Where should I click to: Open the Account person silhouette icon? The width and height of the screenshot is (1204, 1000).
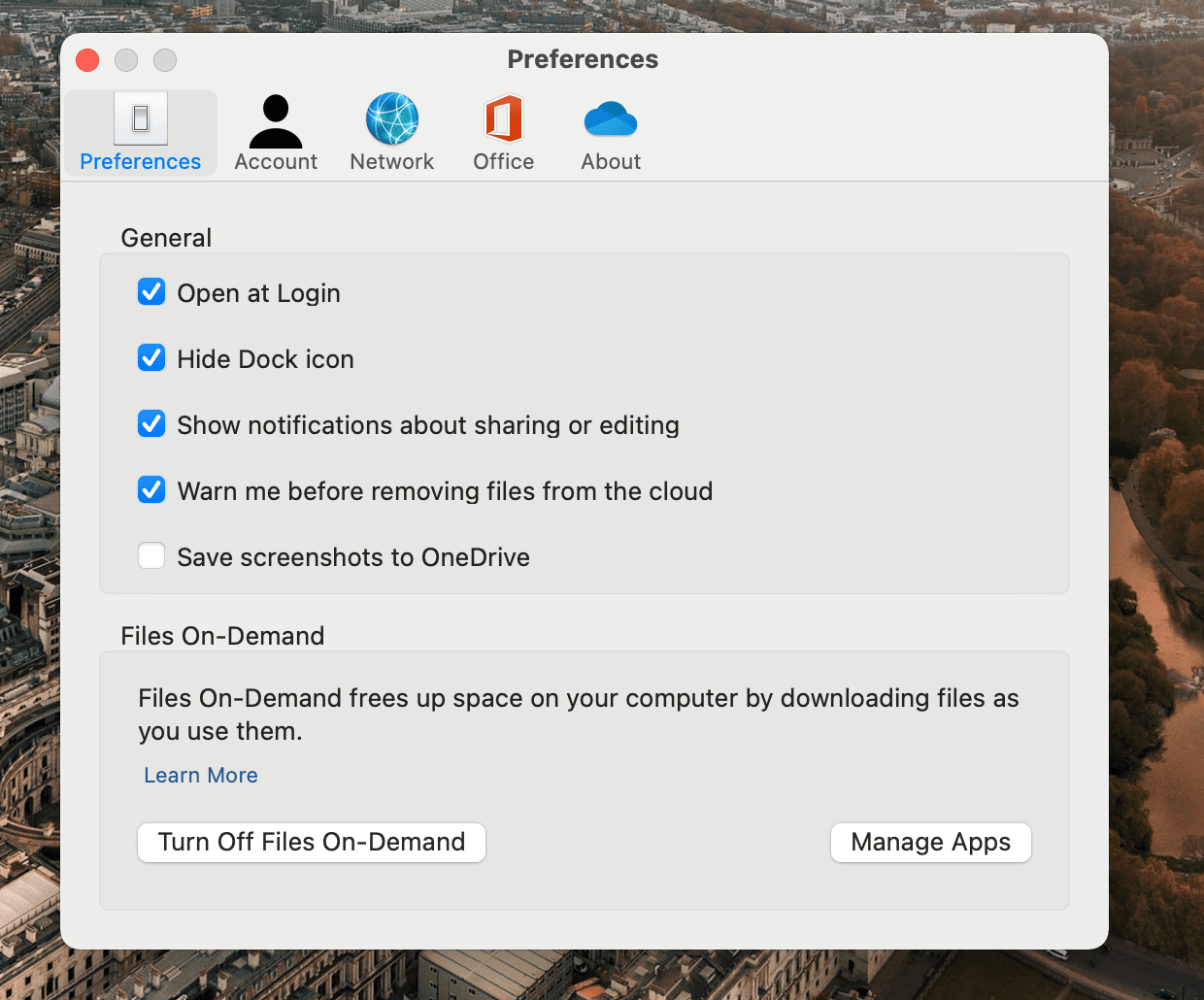tap(276, 120)
